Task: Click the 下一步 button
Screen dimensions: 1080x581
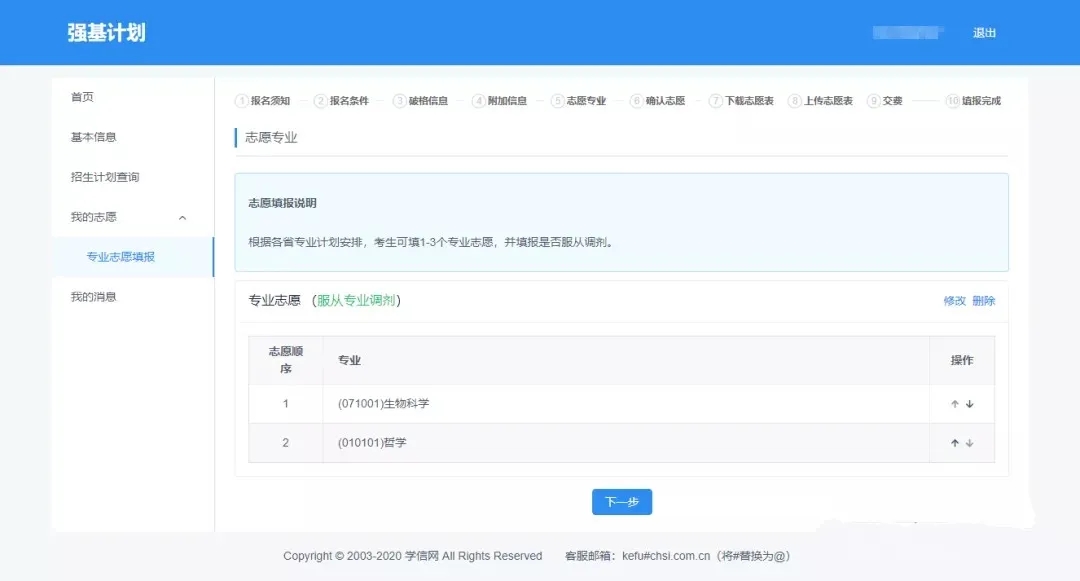Action: pos(621,502)
